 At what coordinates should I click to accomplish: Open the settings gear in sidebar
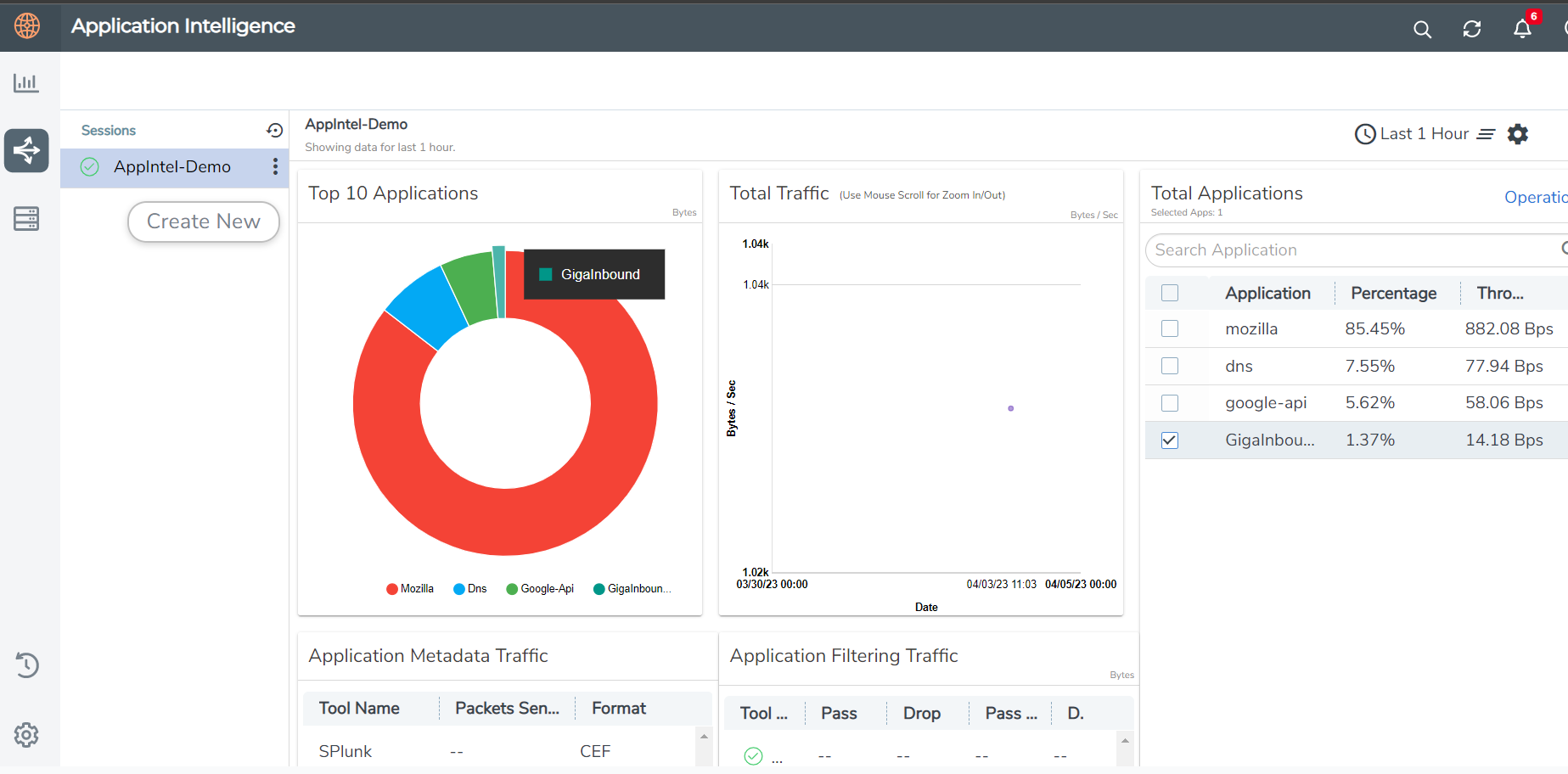click(26, 735)
